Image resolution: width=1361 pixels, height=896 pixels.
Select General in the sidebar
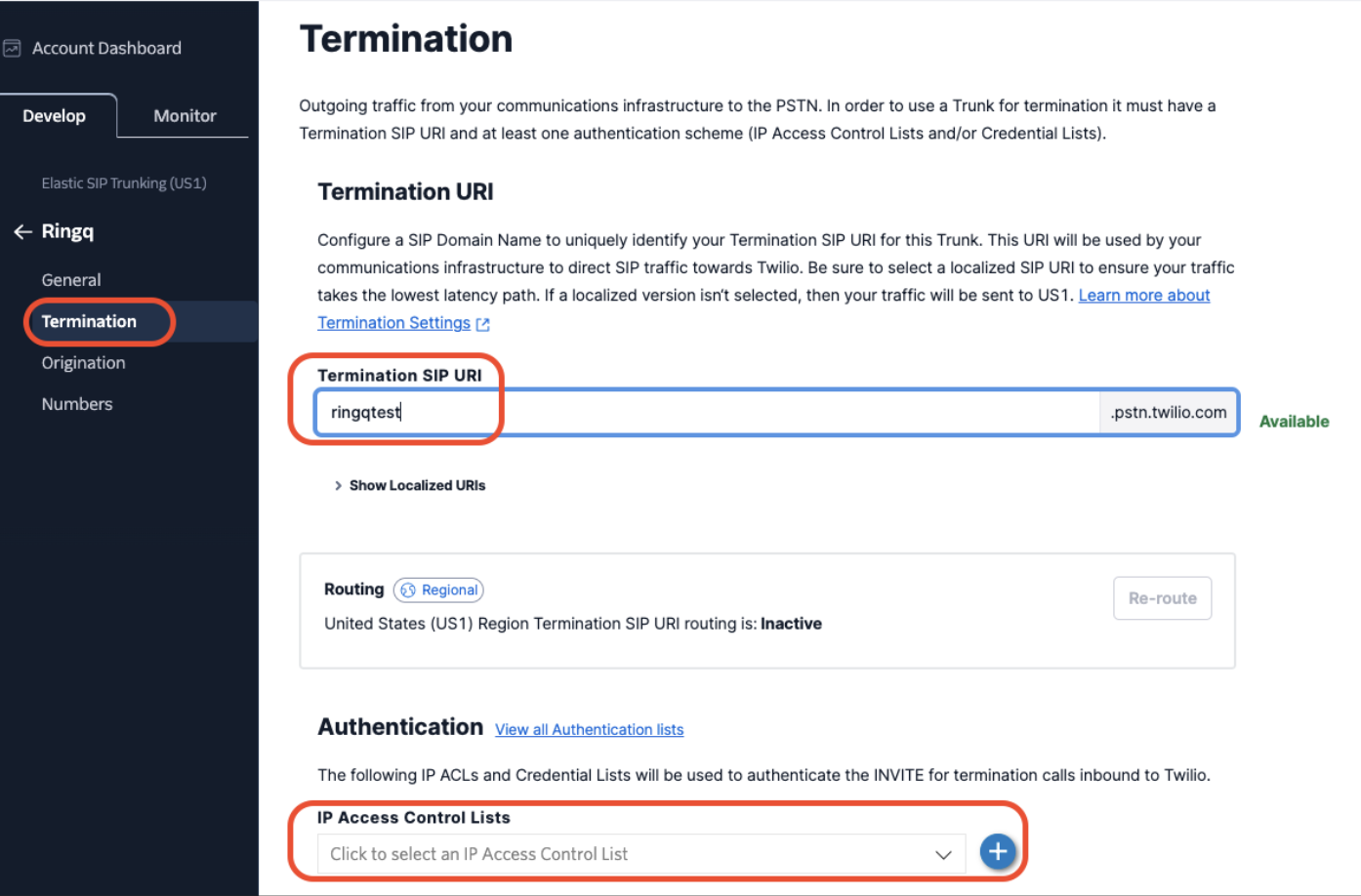pyautogui.click(x=70, y=280)
